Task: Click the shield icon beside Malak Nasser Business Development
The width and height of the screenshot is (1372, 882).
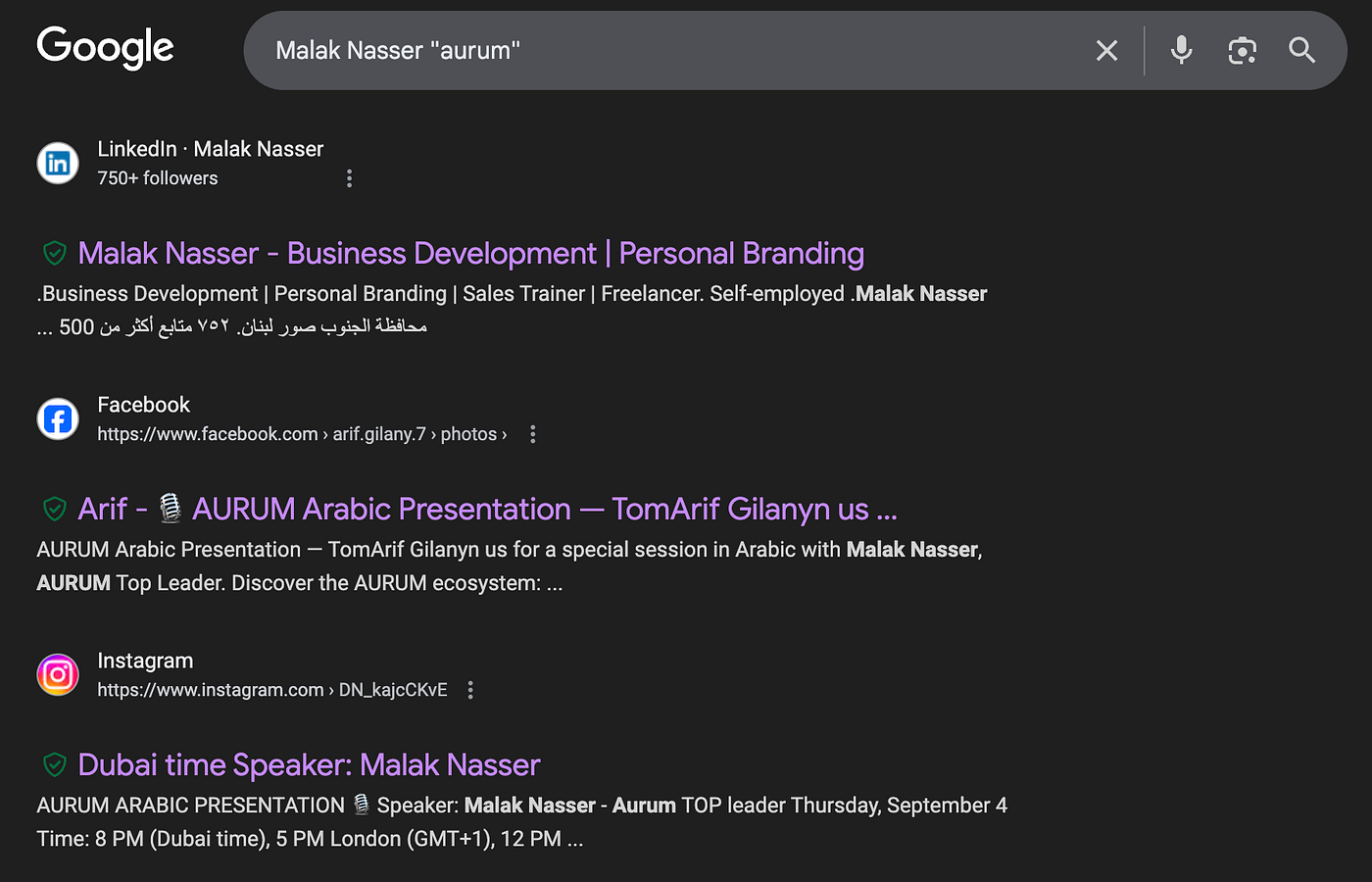Action: (55, 253)
